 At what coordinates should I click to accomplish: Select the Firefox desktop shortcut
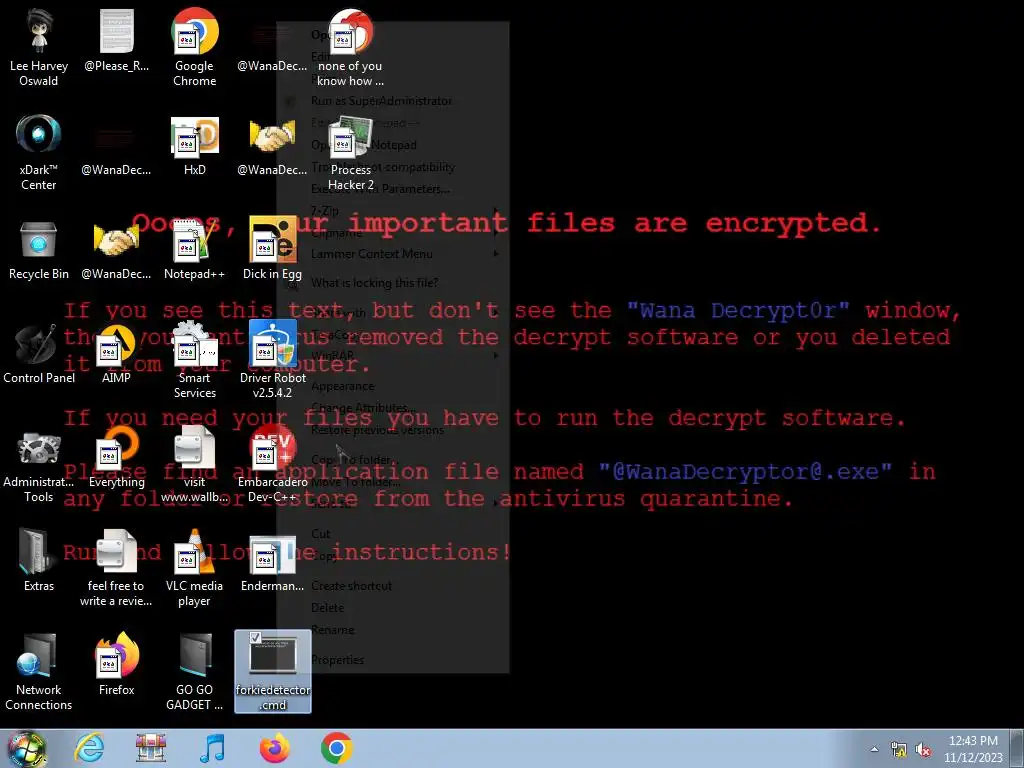coord(116,665)
